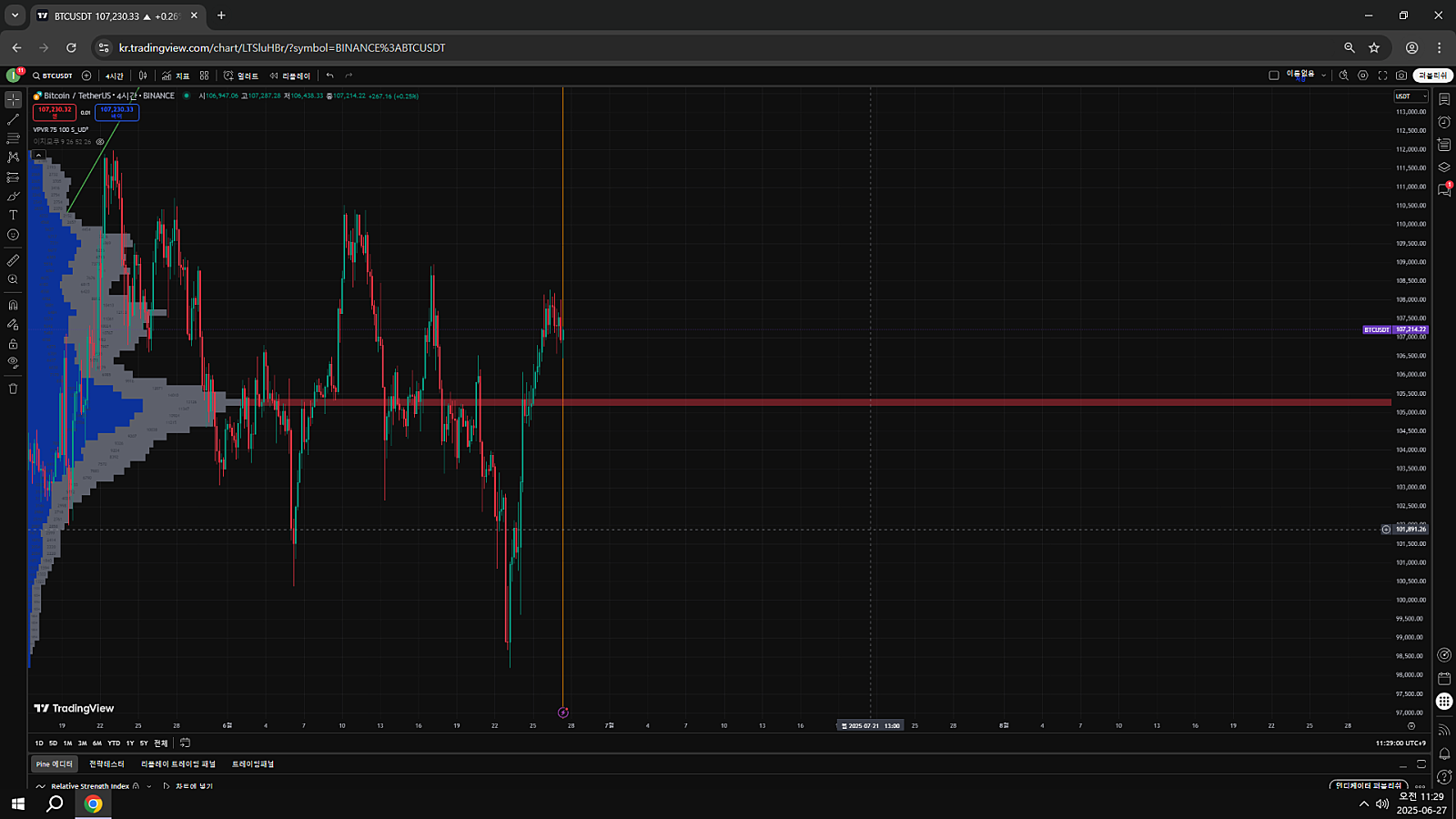Open quick search icon
The height and width of the screenshot is (819, 1456).
tap(1343, 76)
